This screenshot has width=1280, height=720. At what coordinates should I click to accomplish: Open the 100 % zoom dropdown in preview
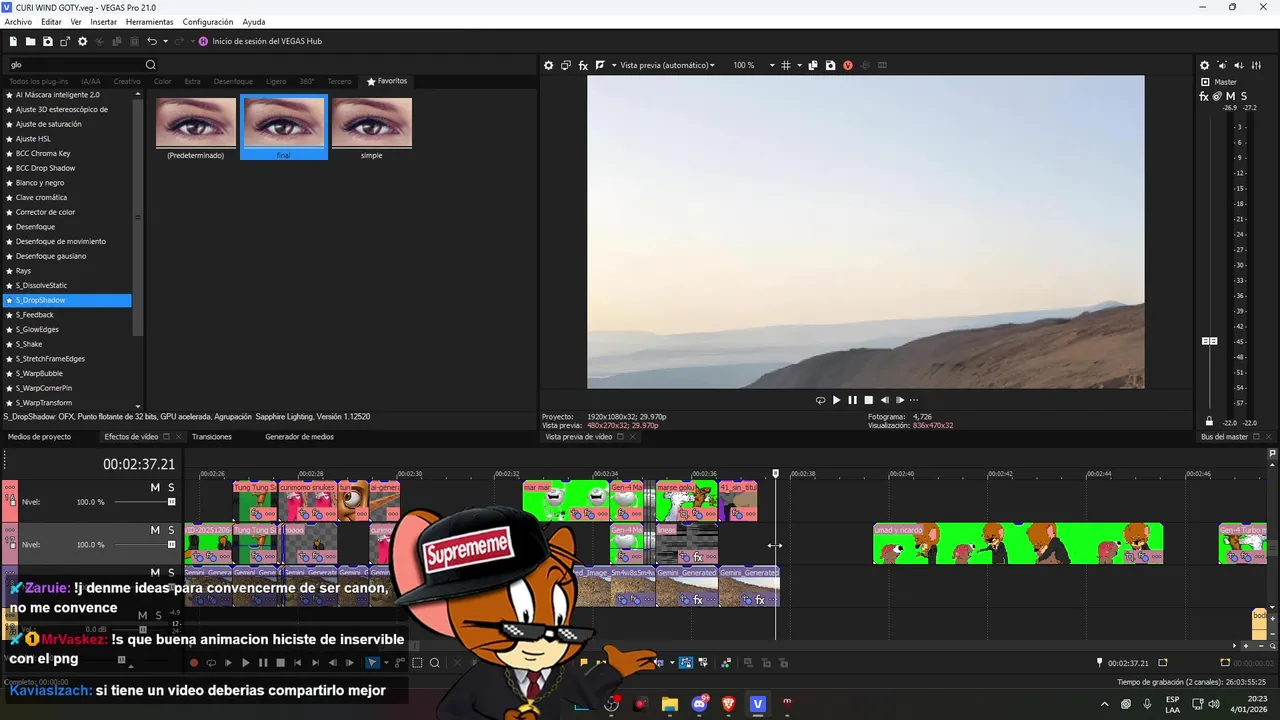(x=754, y=65)
